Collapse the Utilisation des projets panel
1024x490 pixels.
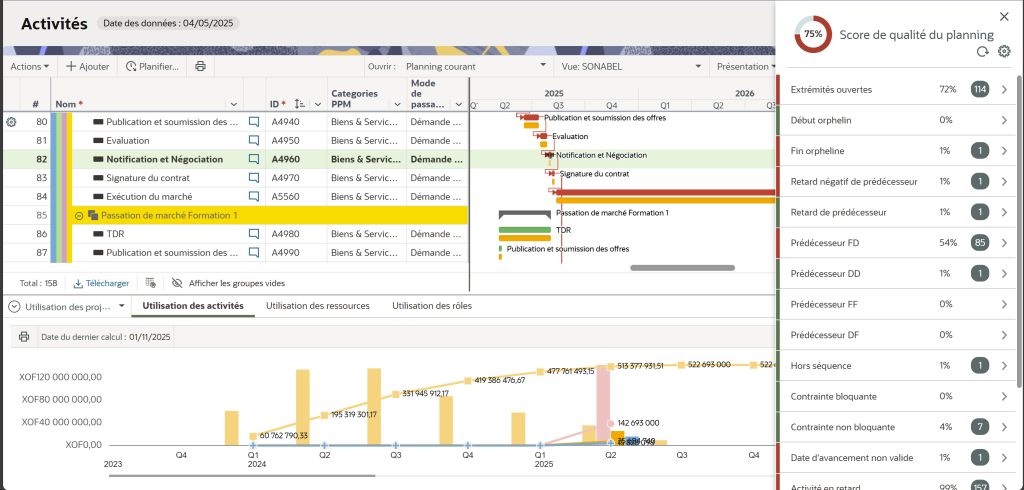point(14,306)
